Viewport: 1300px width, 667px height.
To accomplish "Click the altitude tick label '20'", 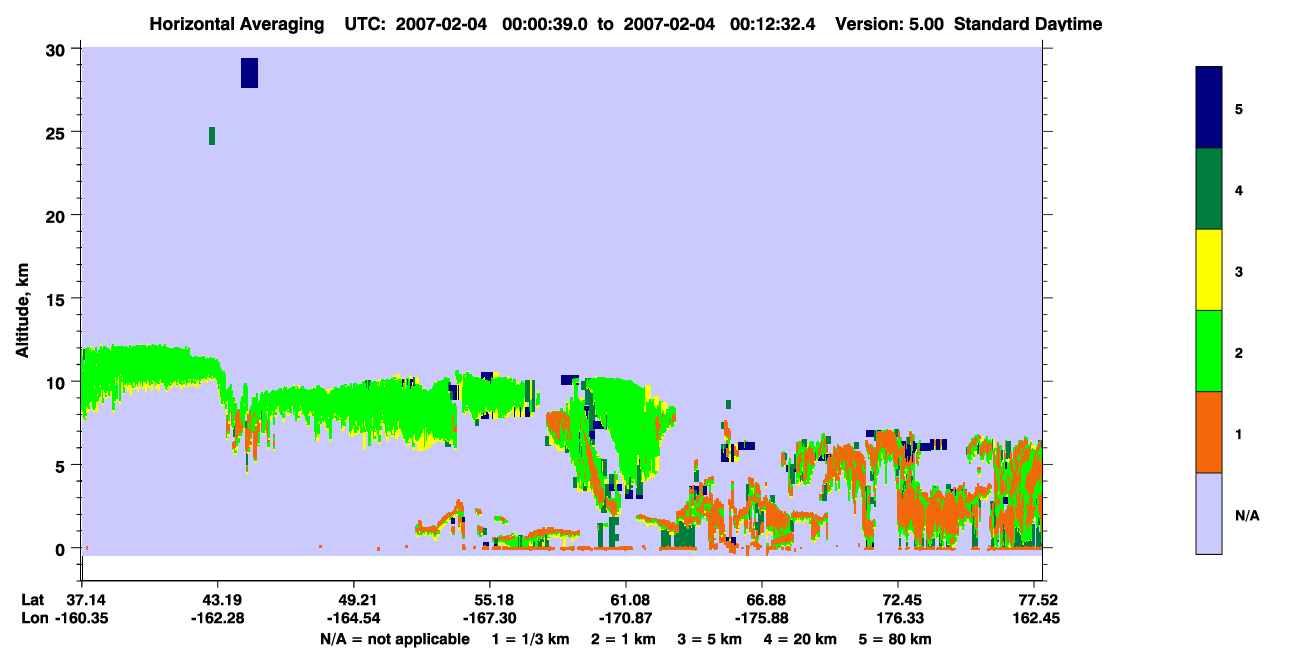I will tap(56, 215).
